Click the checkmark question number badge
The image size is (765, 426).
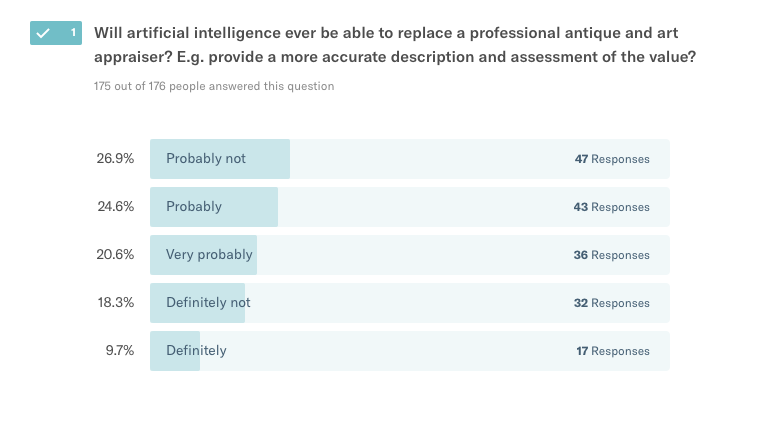pyautogui.click(x=56, y=32)
